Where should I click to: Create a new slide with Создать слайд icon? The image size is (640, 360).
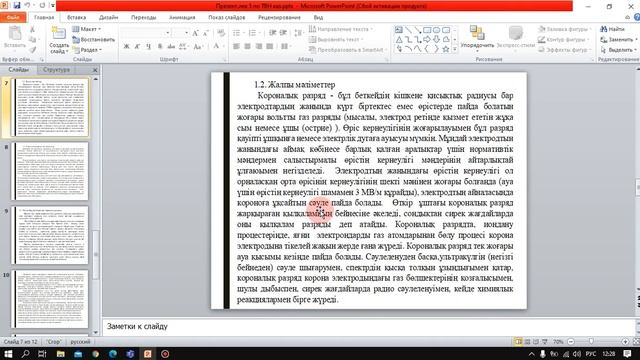point(59,33)
